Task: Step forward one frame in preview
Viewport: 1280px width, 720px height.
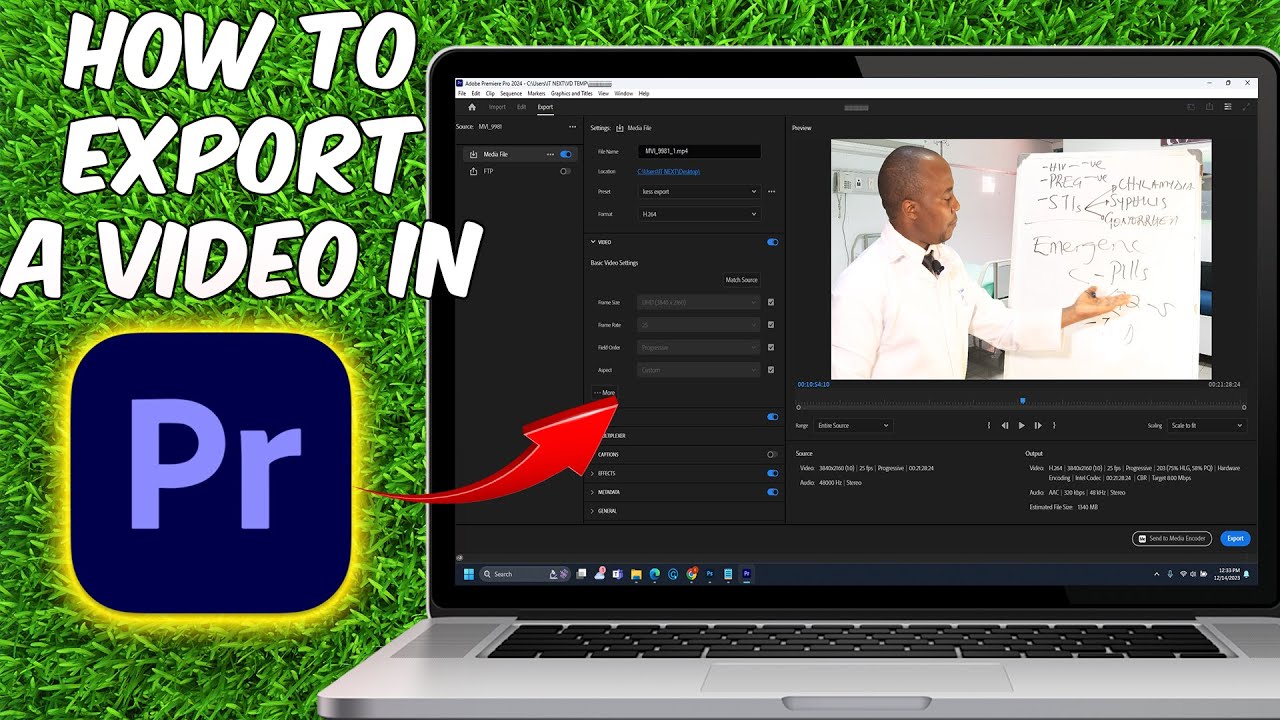Action: click(1038, 425)
